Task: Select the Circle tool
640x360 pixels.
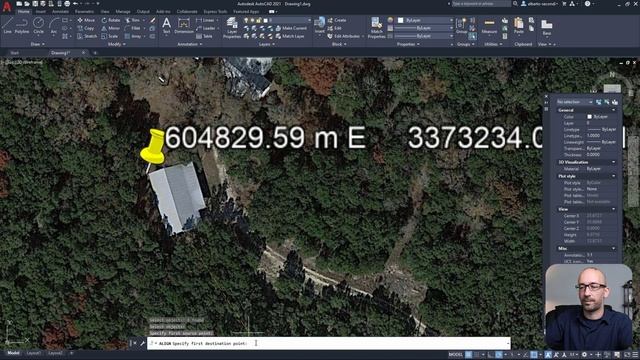Action: 38,25
